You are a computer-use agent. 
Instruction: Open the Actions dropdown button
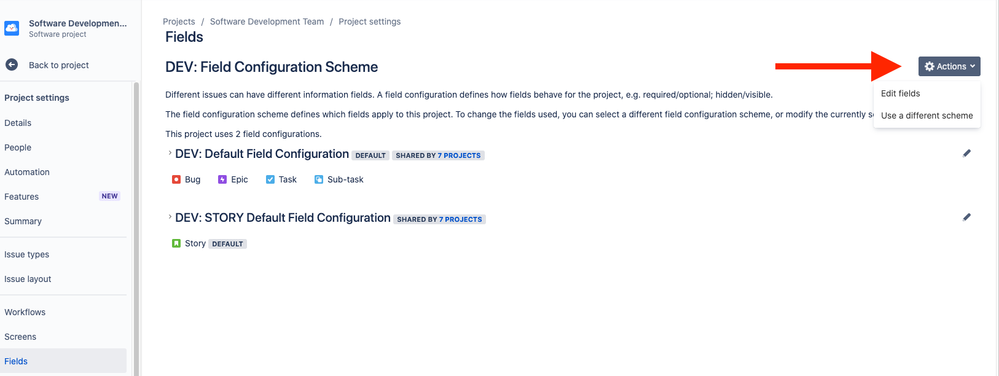click(949, 66)
